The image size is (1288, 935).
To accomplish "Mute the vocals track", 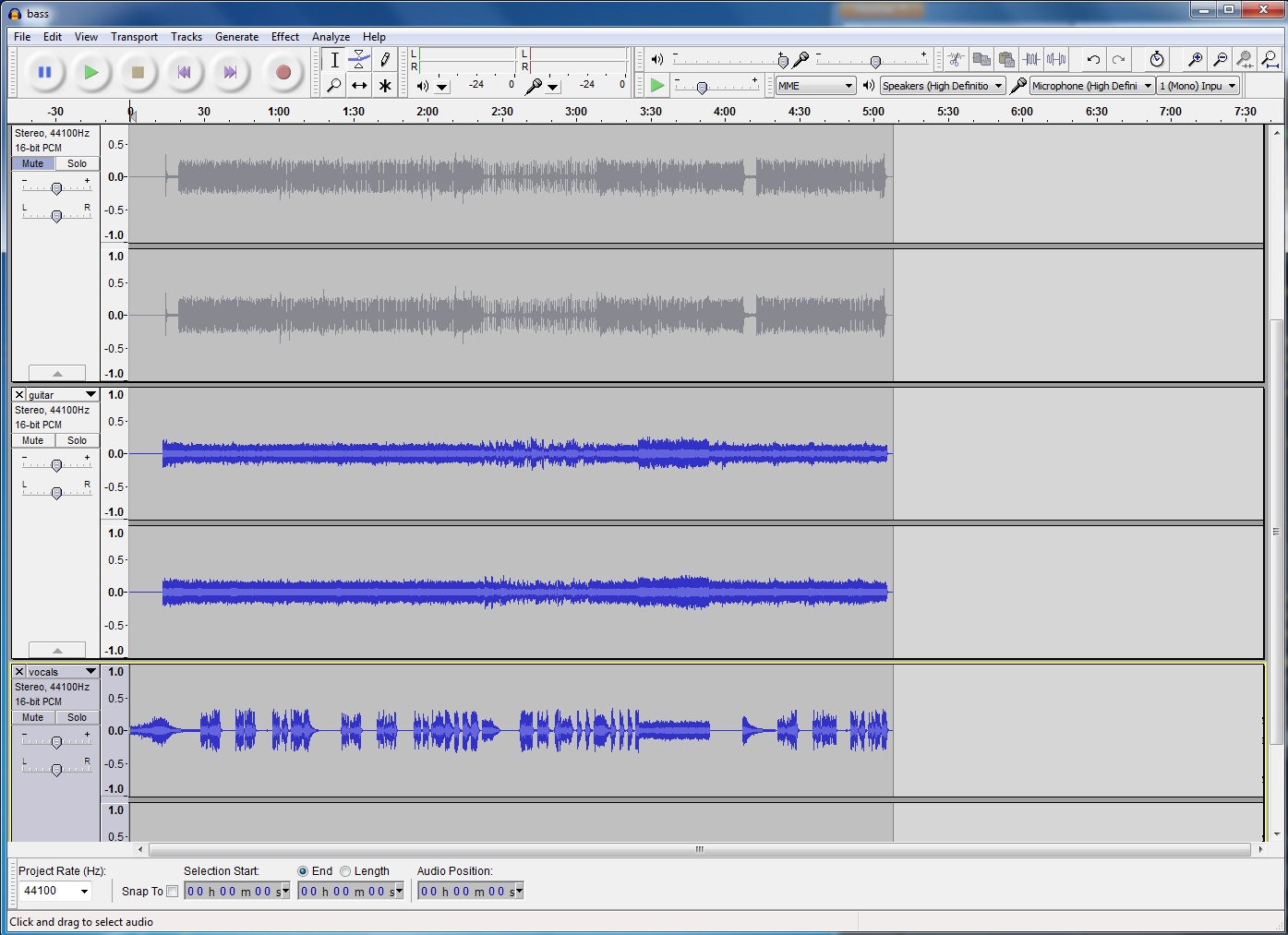I will [x=33, y=717].
